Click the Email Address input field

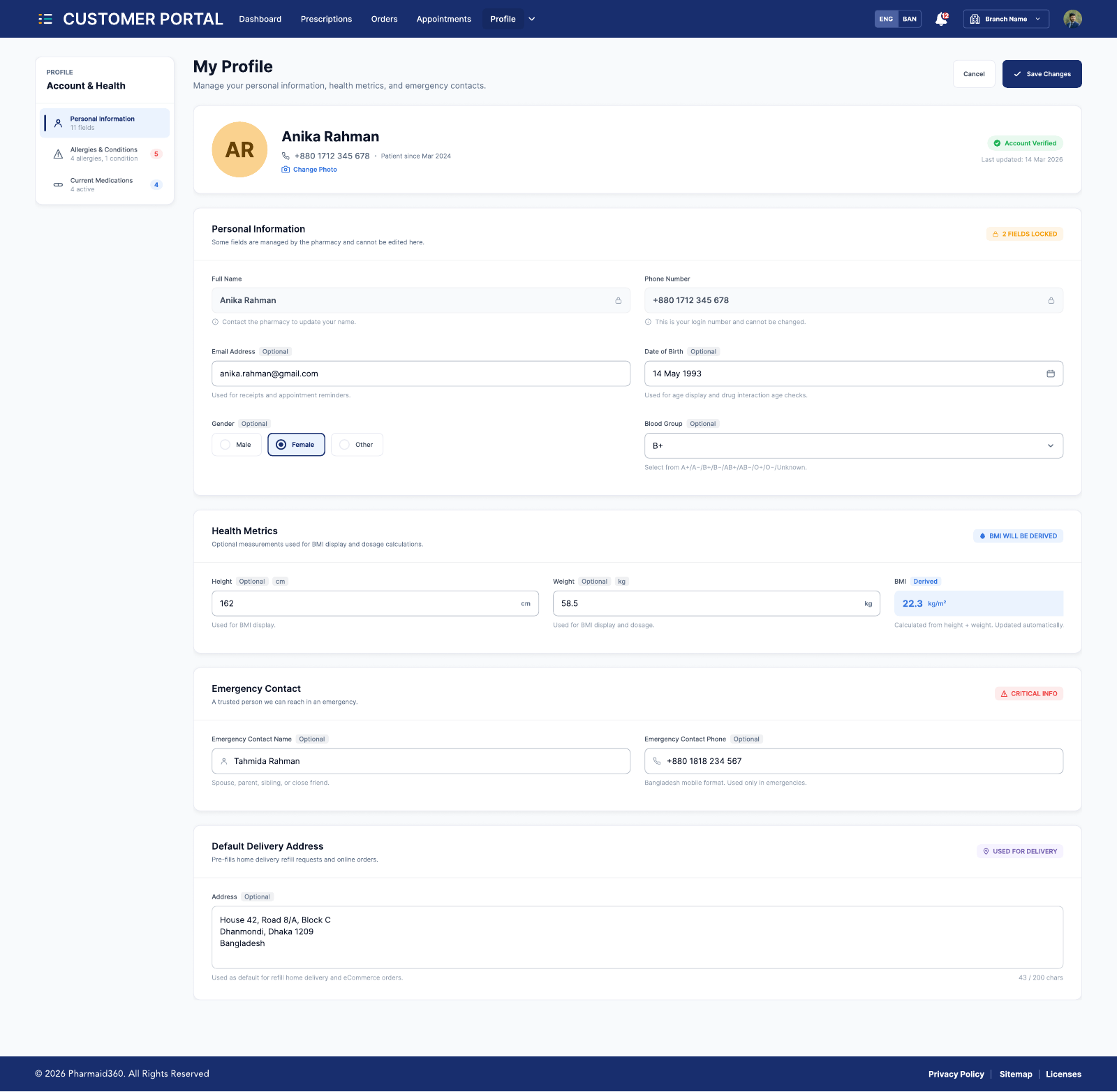421,374
